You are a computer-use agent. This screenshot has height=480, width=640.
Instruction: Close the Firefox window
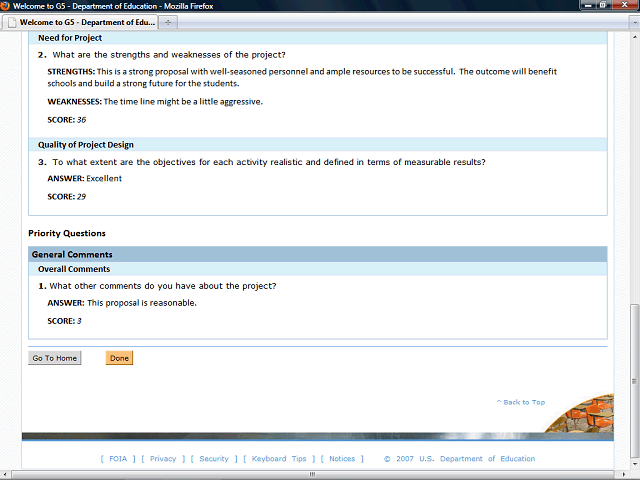[625, 5]
